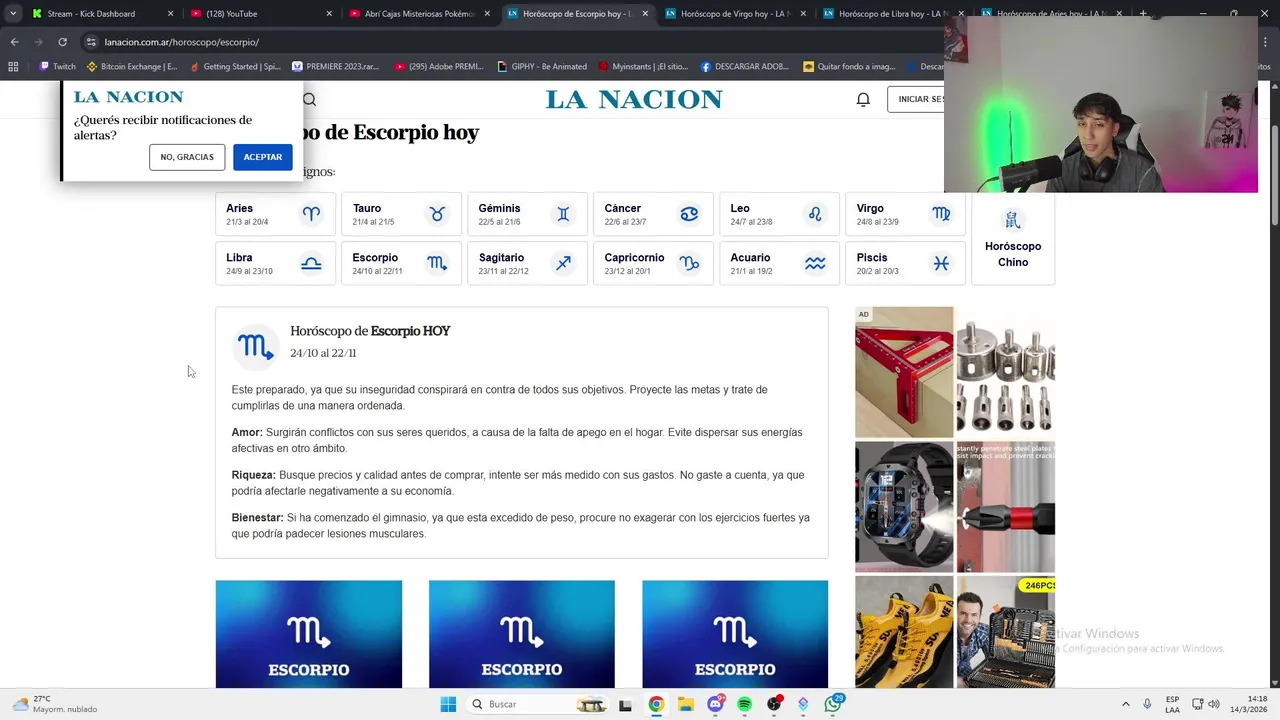Select the Acuario waves symbol icon
The height and width of the screenshot is (720, 1280).
815,263
